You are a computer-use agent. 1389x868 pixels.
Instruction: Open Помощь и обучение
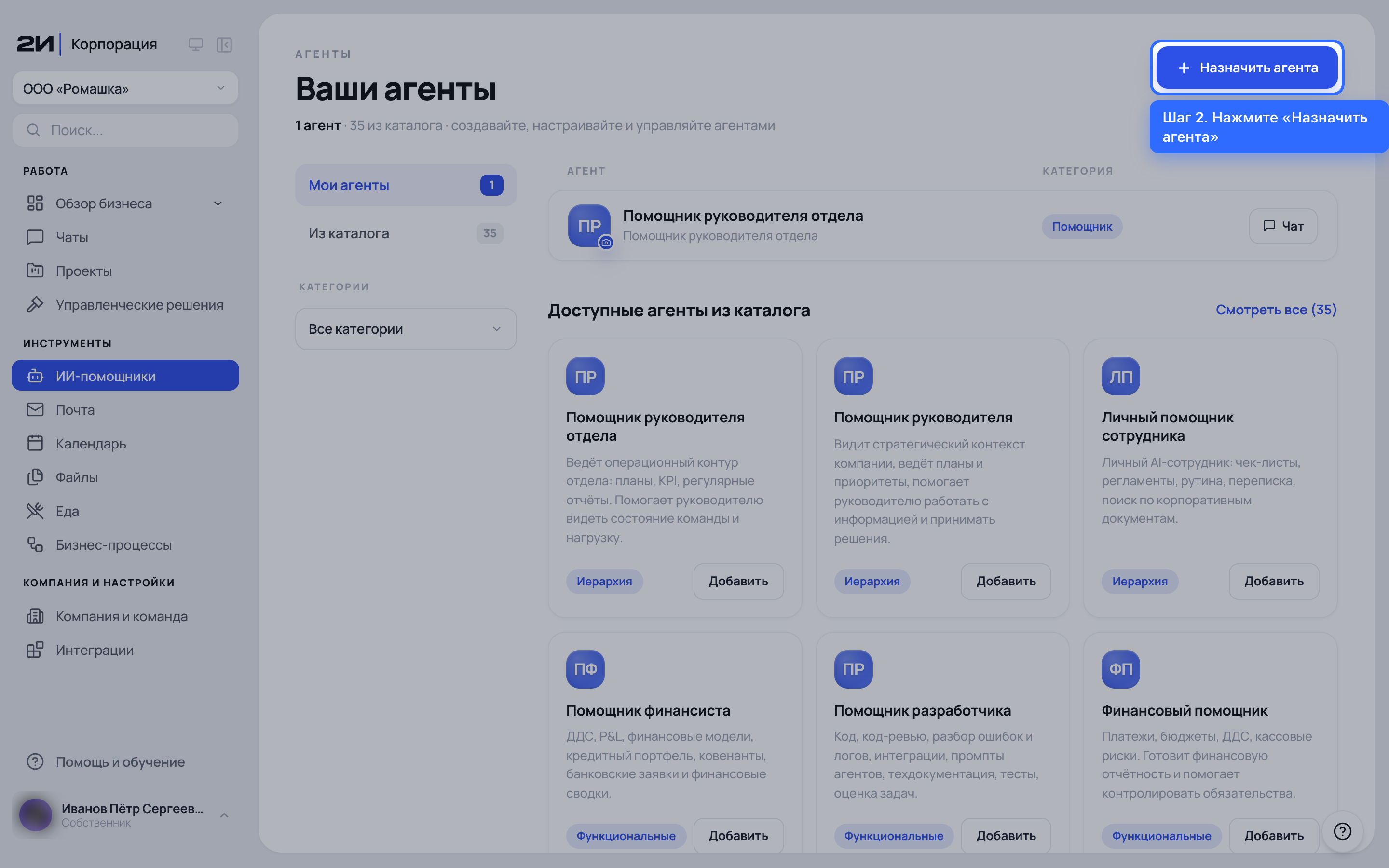(125, 762)
